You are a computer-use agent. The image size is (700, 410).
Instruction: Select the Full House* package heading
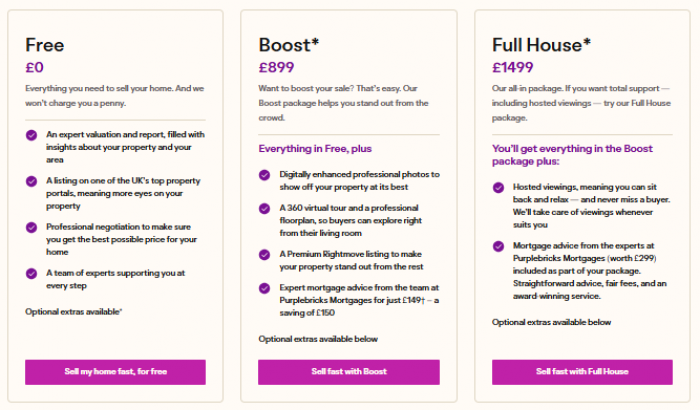pyautogui.click(x=541, y=45)
